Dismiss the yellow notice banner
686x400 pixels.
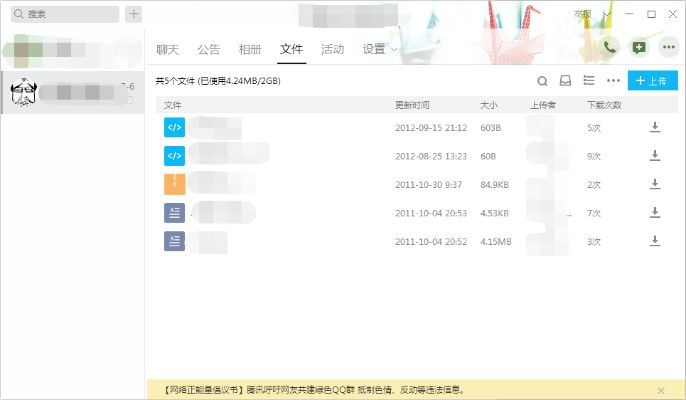pos(661,390)
